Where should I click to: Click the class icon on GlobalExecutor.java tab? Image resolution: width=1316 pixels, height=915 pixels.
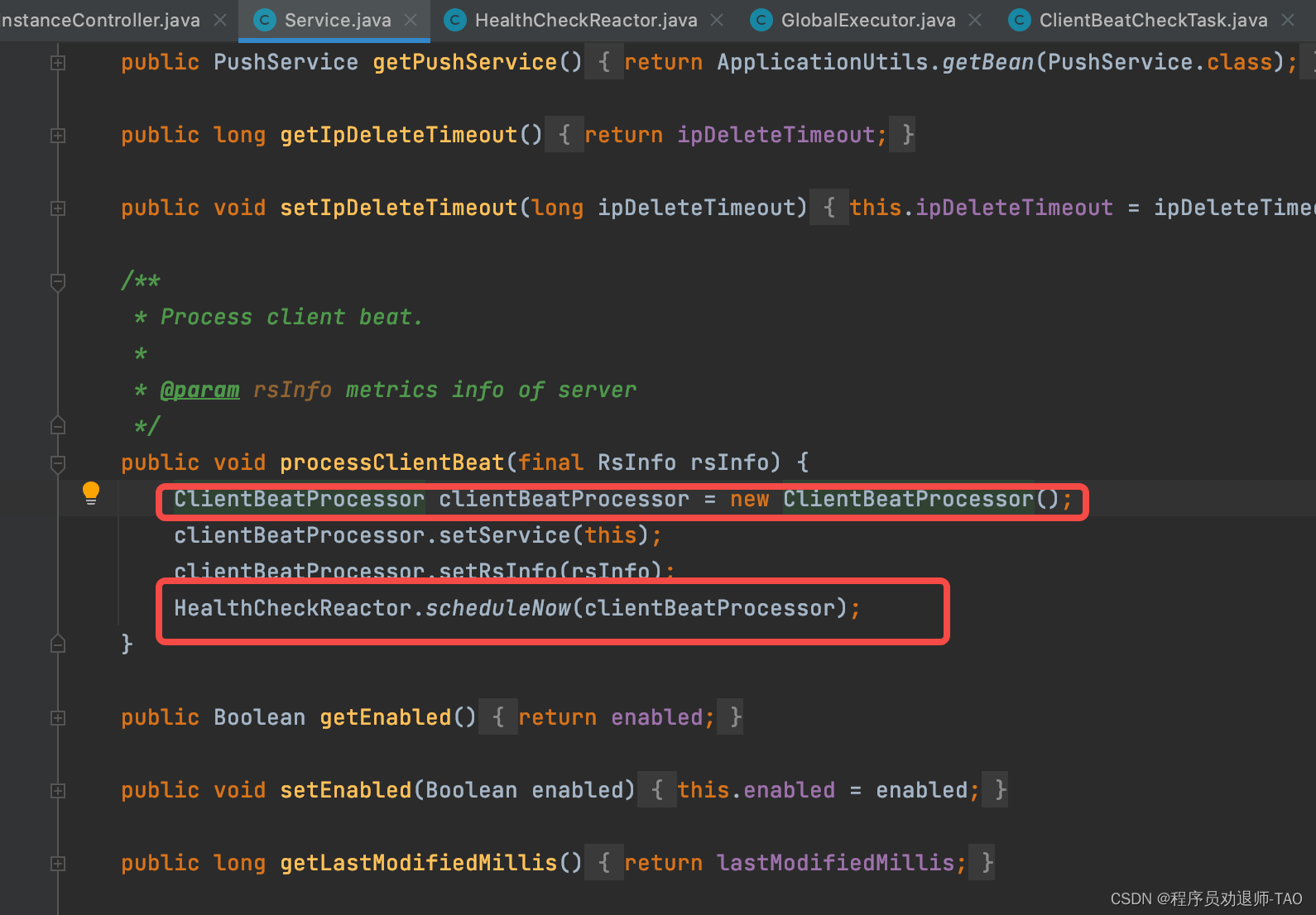tap(761, 20)
